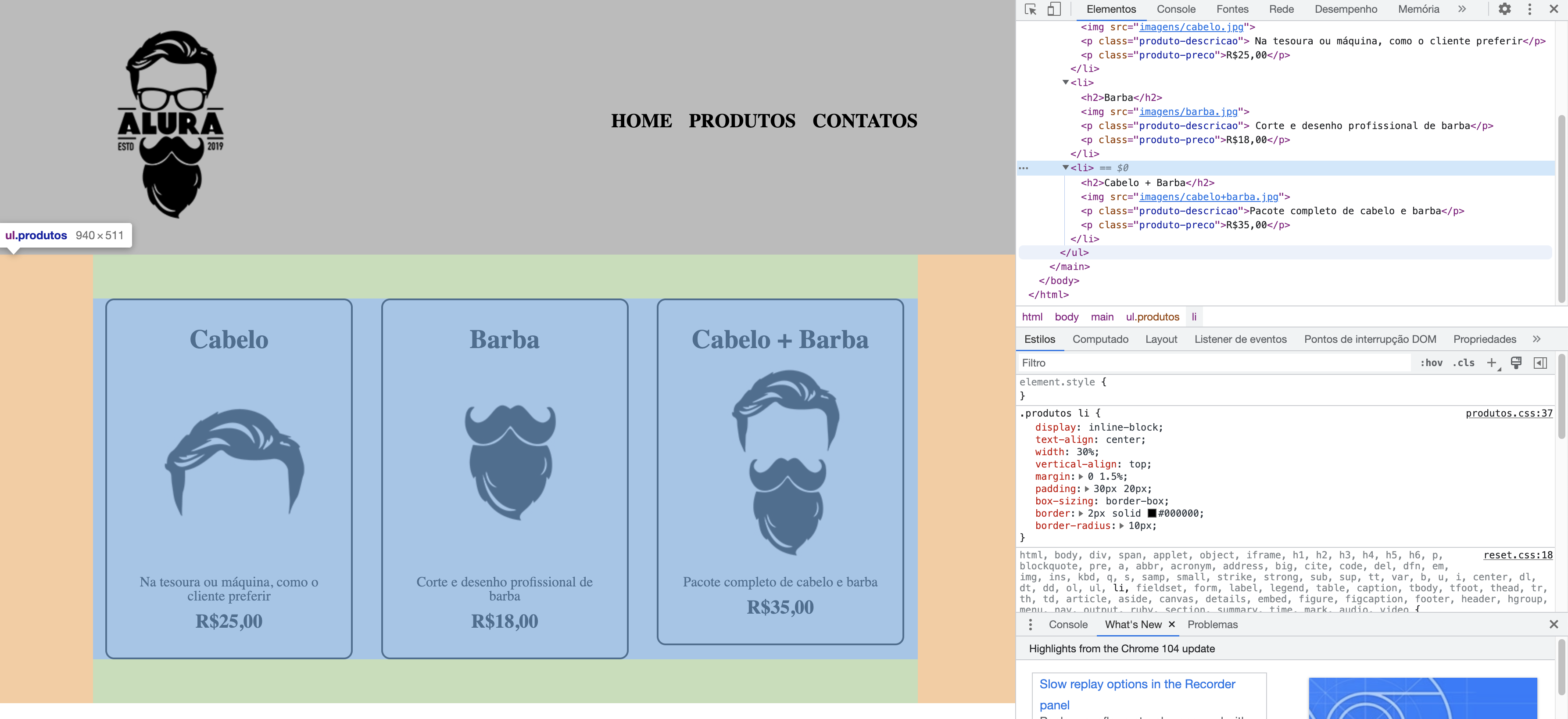This screenshot has height=719, width=1568.
Task: Toggle the :hov element state panel
Action: pos(1431,363)
